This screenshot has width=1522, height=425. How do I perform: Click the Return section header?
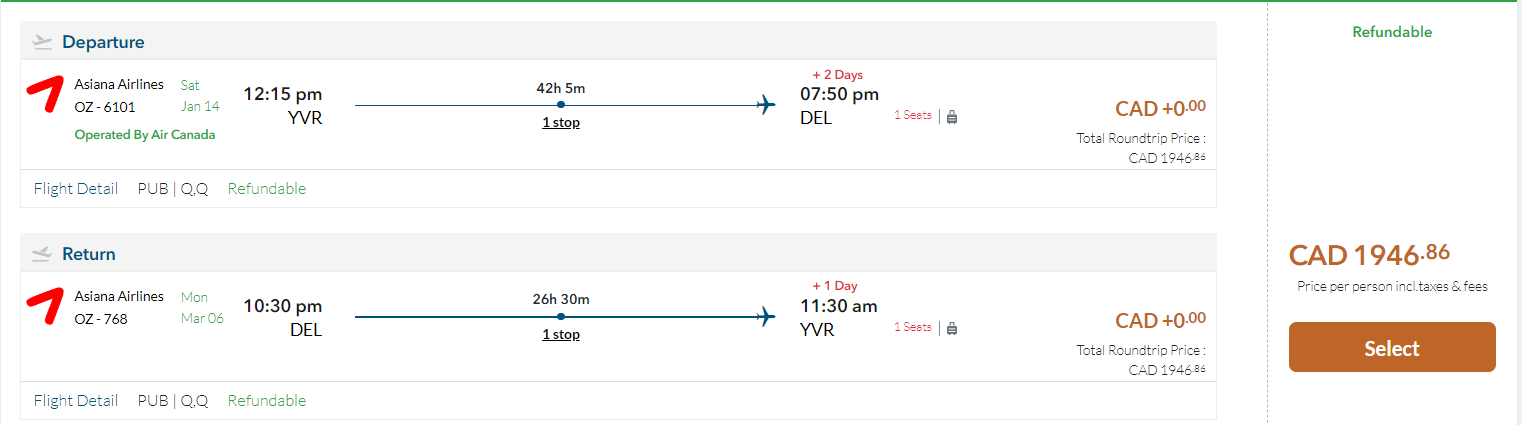tap(89, 254)
